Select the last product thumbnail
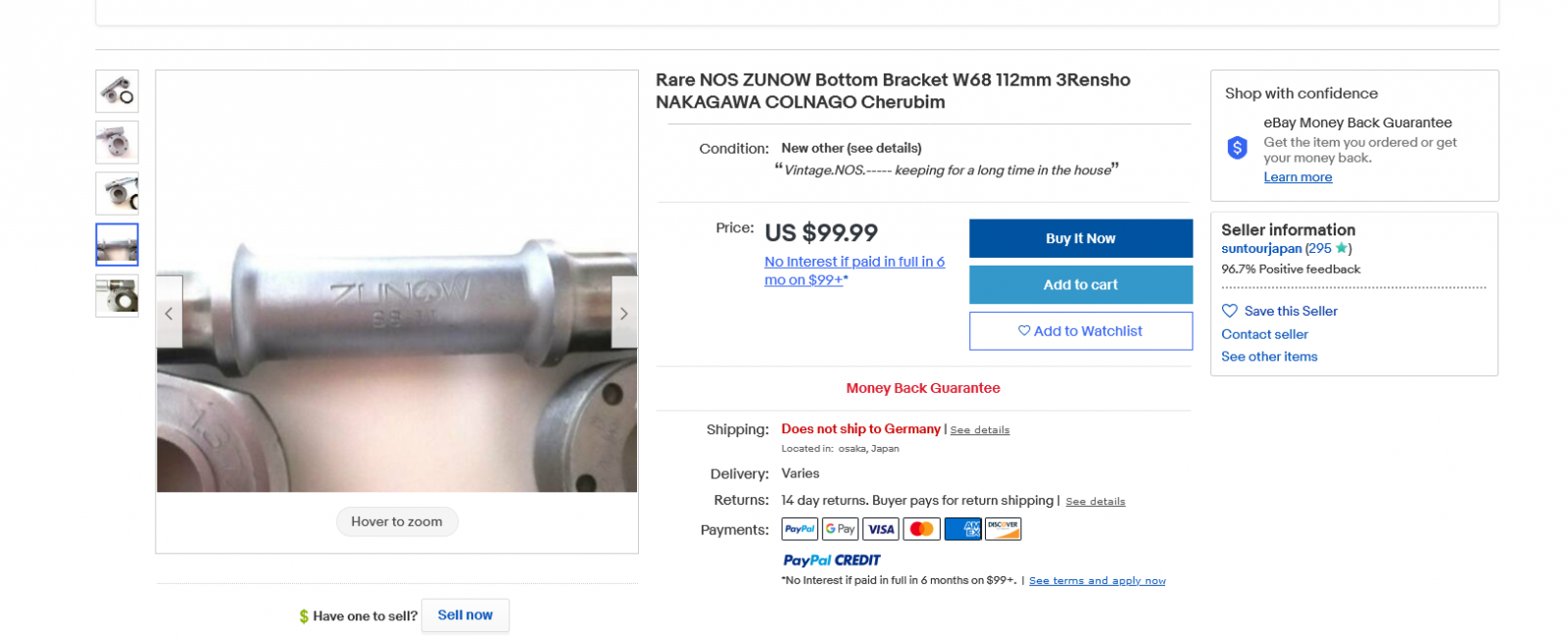Image resolution: width=1568 pixels, height=638 pixels. click(x=117, y=295)
